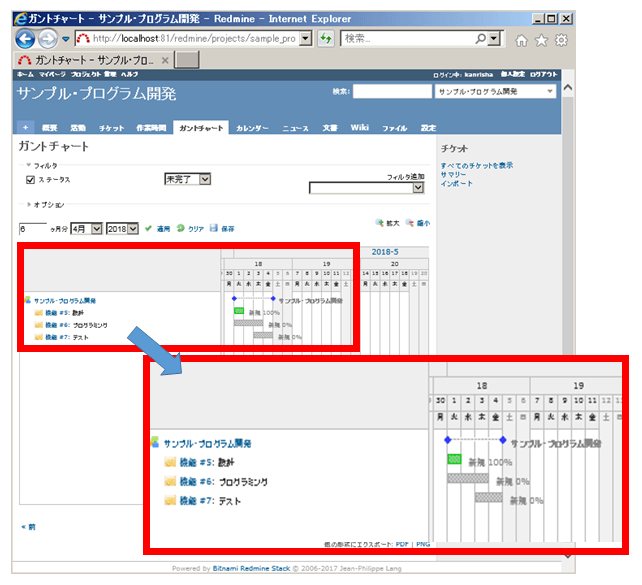Click the localhost URL address field
Viewport: 642px width, 585px height.
coord(194,38)
